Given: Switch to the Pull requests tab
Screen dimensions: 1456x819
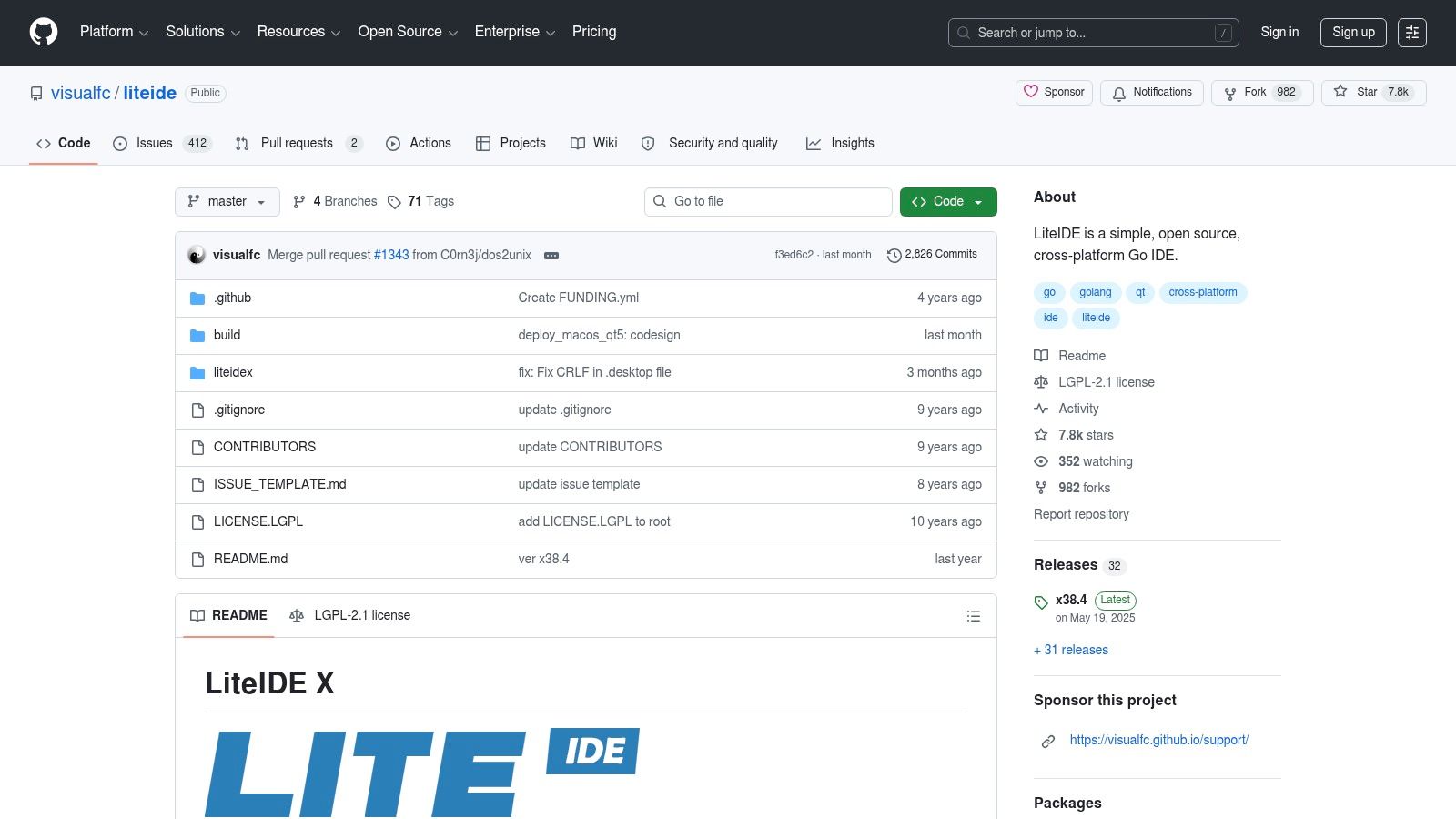Looking at the screenshot, I should (298, 144).
